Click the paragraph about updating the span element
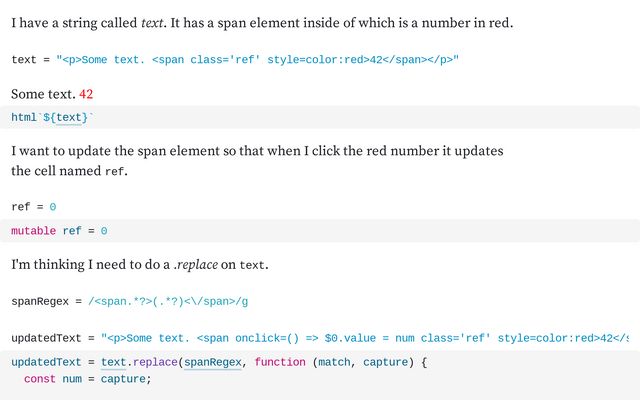 [x=257, y=161]
